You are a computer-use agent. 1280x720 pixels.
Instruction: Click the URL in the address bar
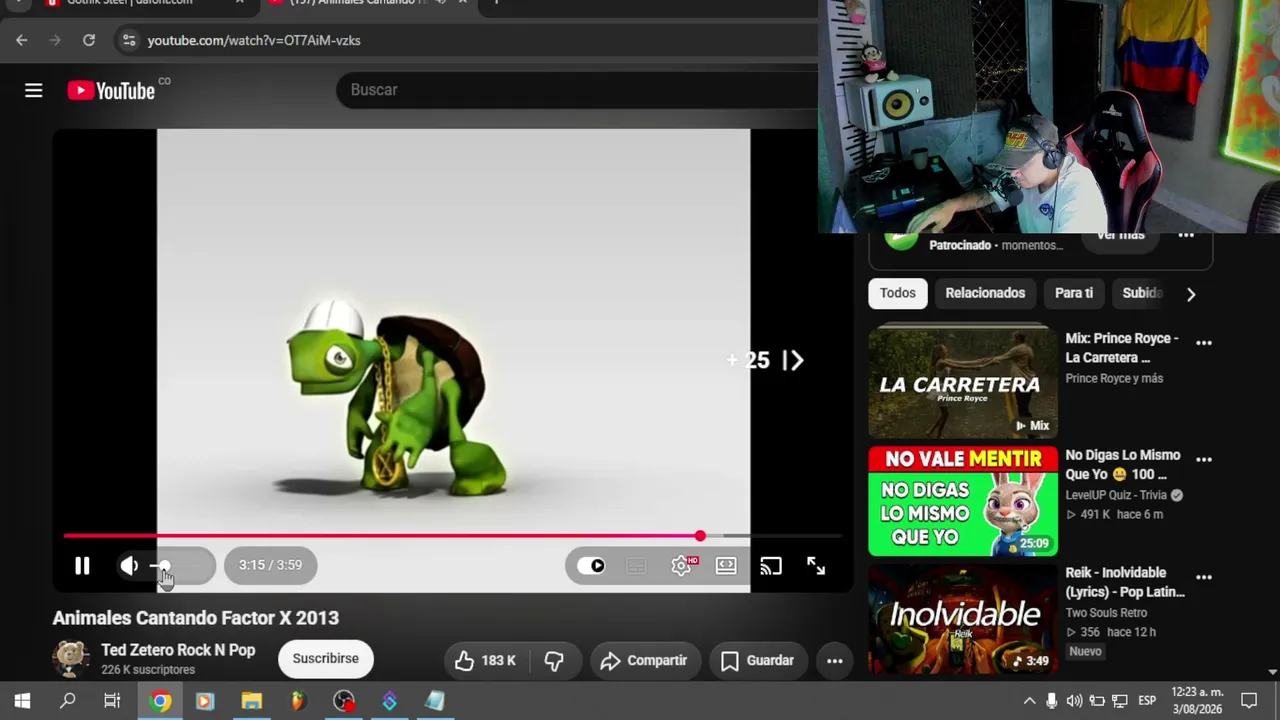(254, 40)
